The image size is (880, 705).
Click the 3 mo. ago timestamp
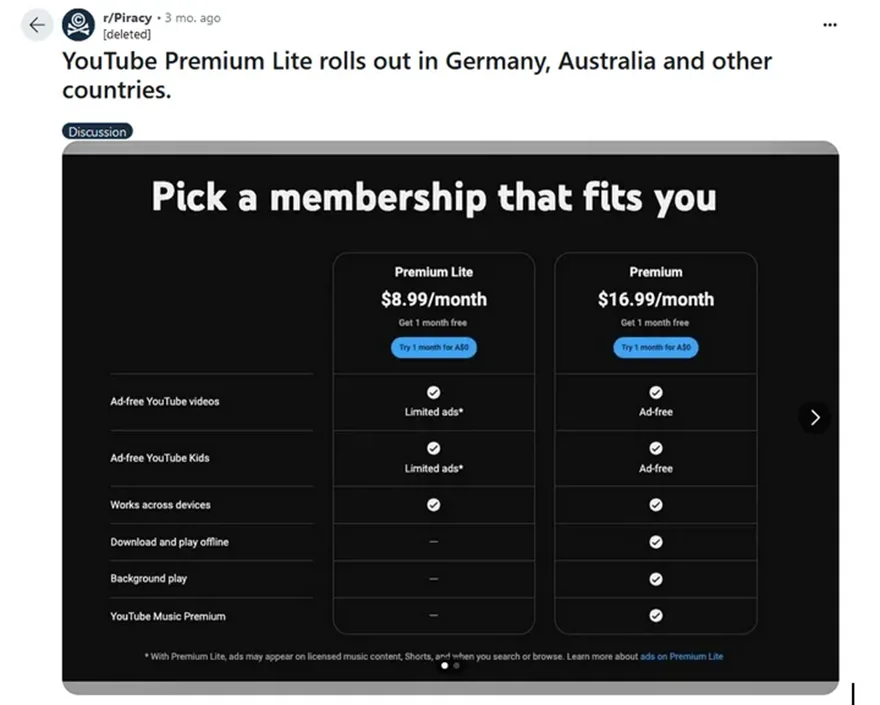tap(190, 17)
